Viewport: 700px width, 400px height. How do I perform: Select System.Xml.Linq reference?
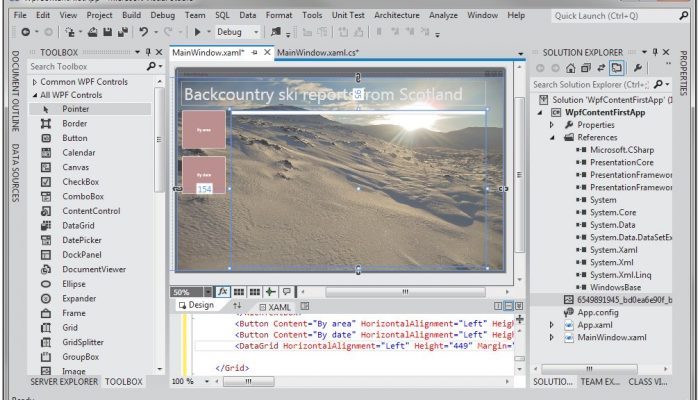621,275
